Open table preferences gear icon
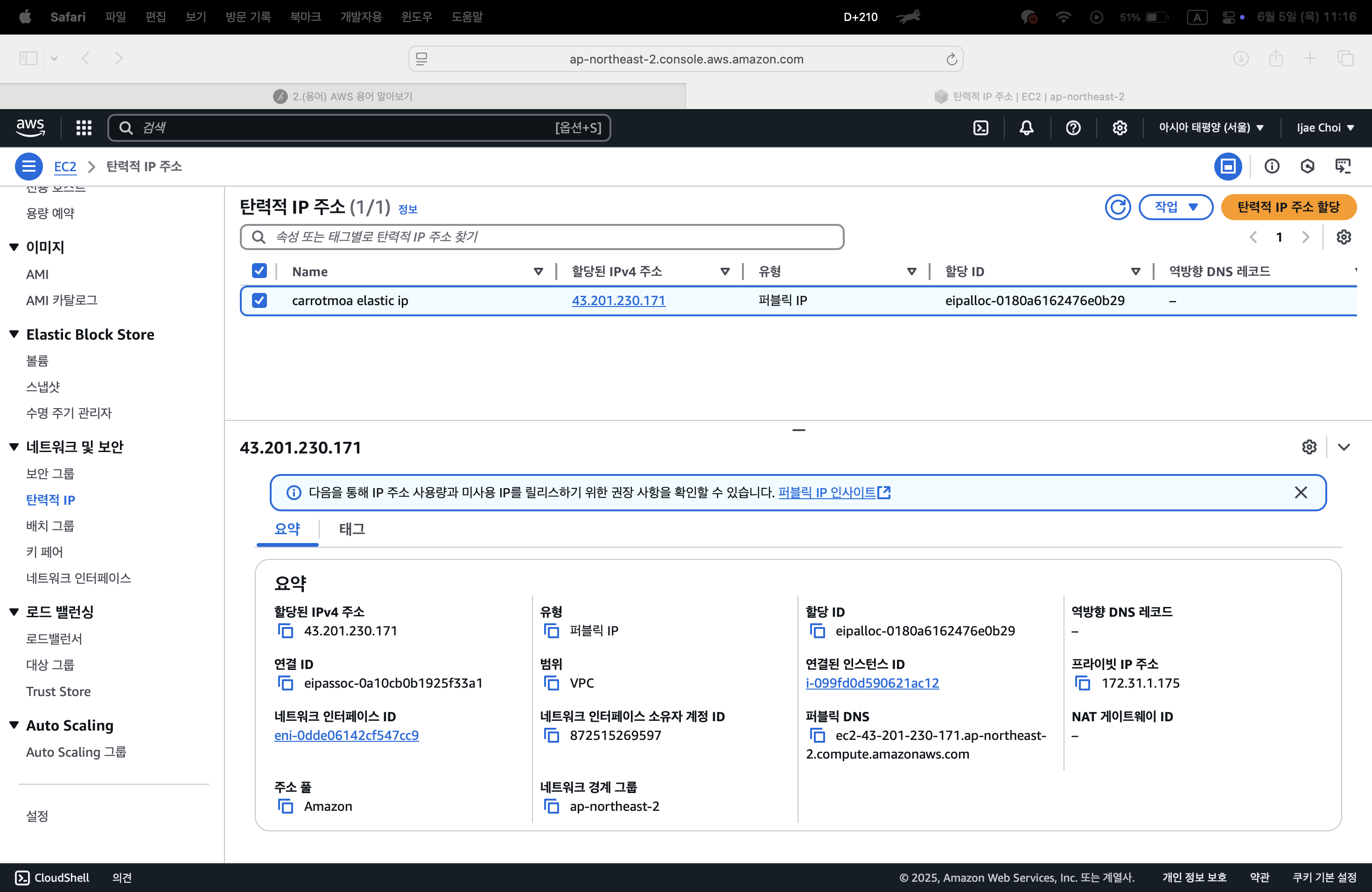This screenshot has width=1372, height=892. coord(1344,237)
